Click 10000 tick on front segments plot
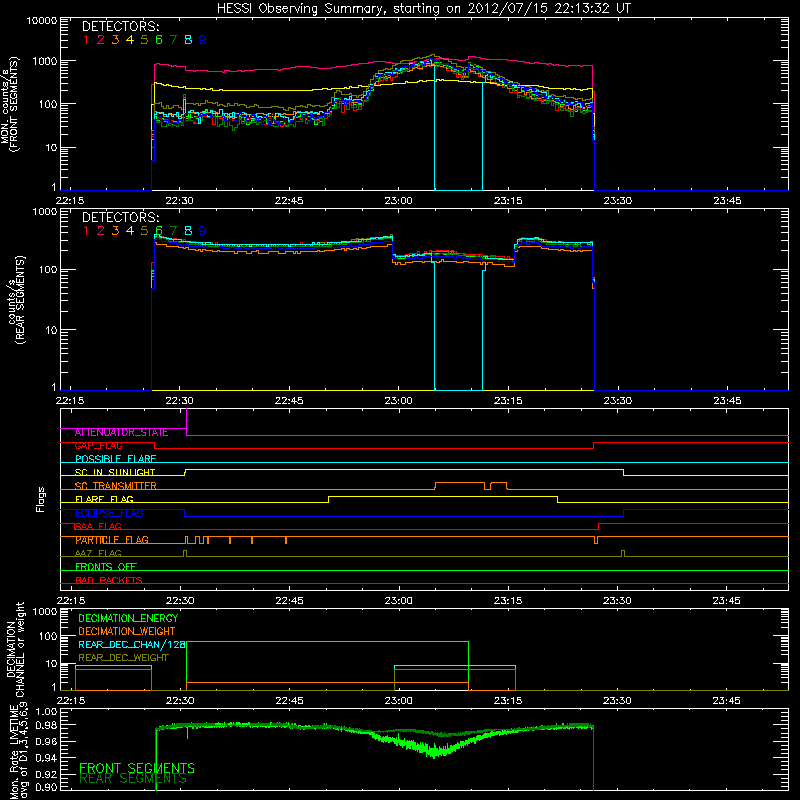 42,21
